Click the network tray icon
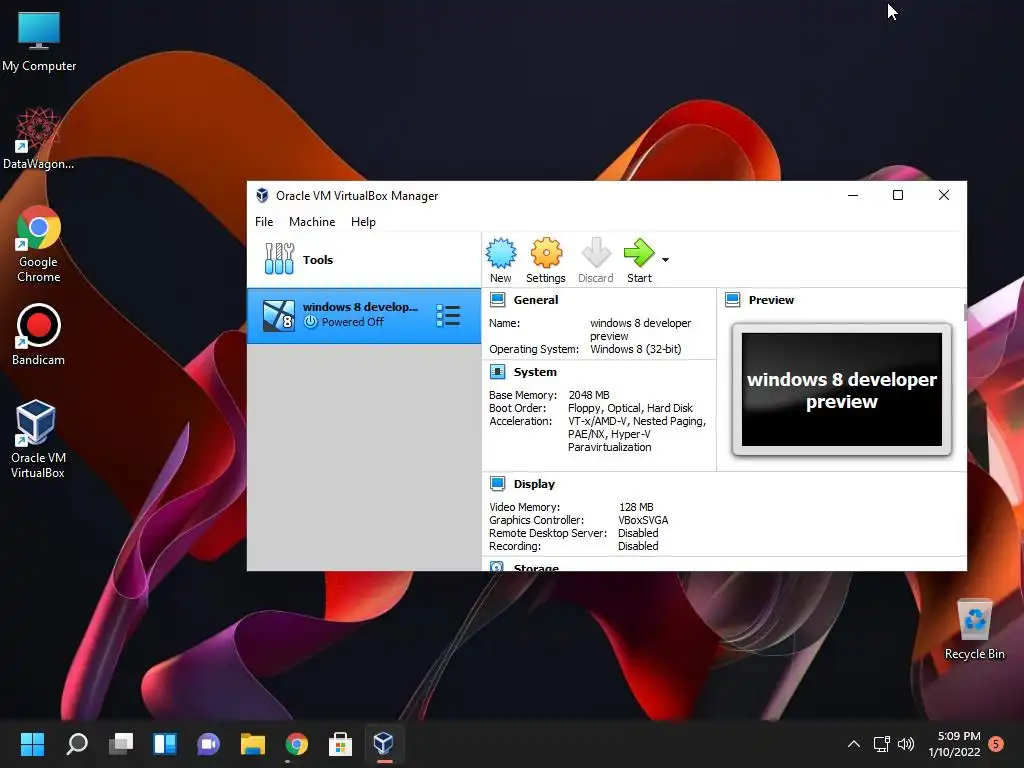Image resolution: width=1024 pixels, height=768 pixels. pyautogui.click(x=882, y=744)
